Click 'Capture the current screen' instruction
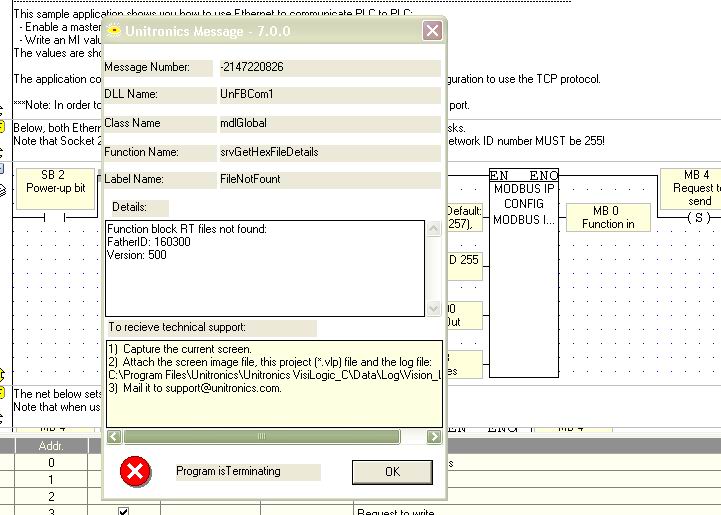Viewport: 721px width, 515px height. [180, 349]
